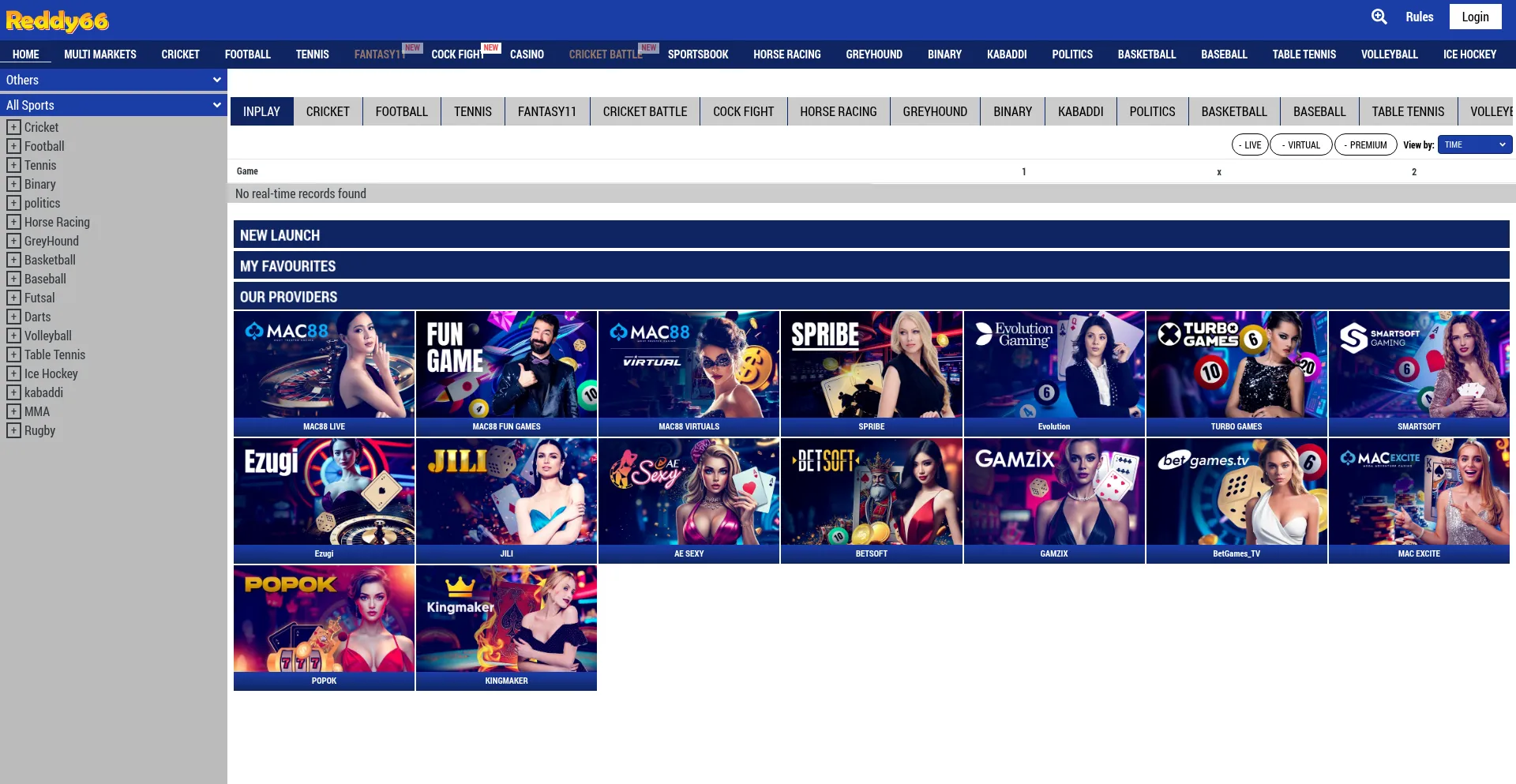Expand the Baseball sidebar node
This screenshot has width=1516, height=784.
[x=13, y=279]
